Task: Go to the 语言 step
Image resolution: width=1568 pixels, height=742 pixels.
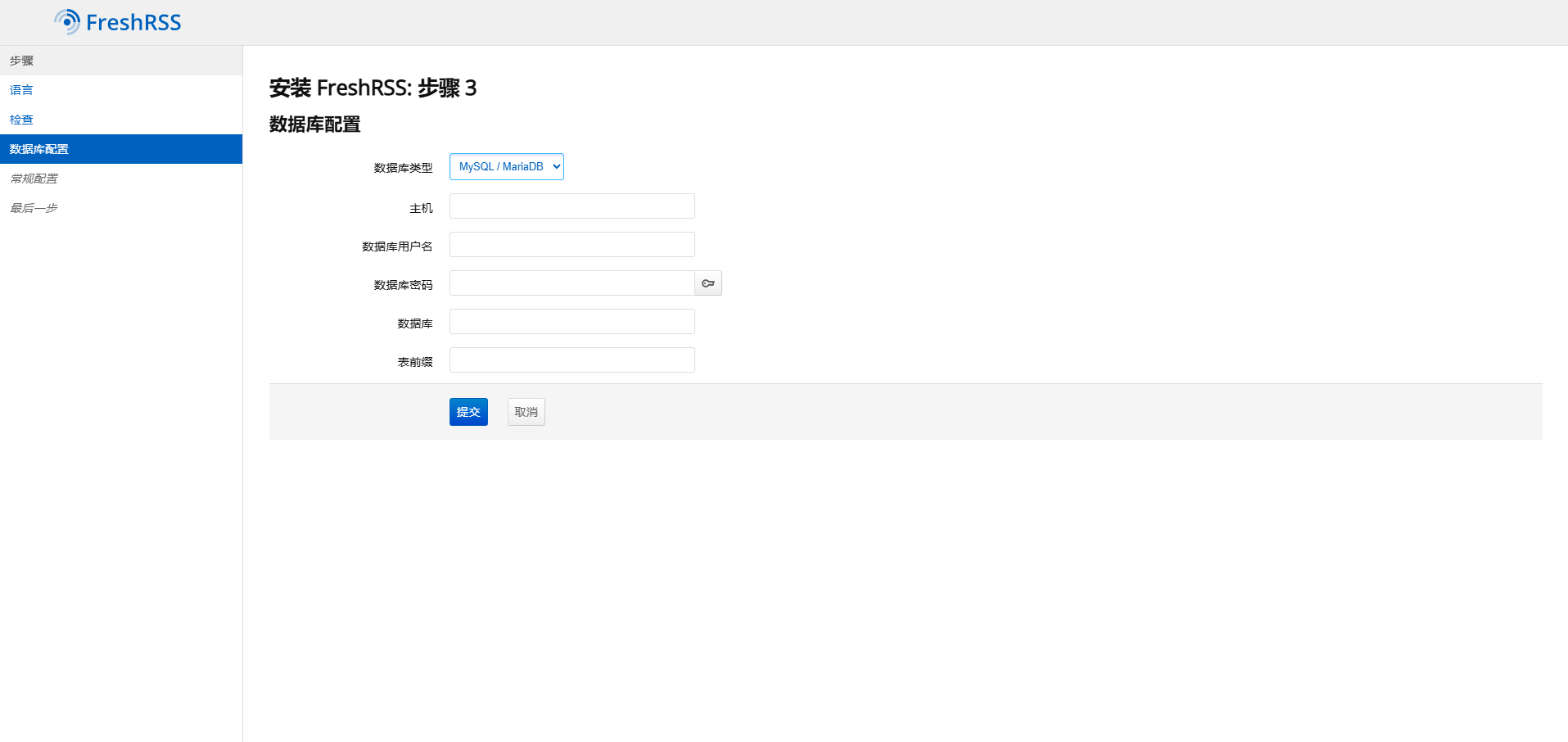Action: coord(121,90)
